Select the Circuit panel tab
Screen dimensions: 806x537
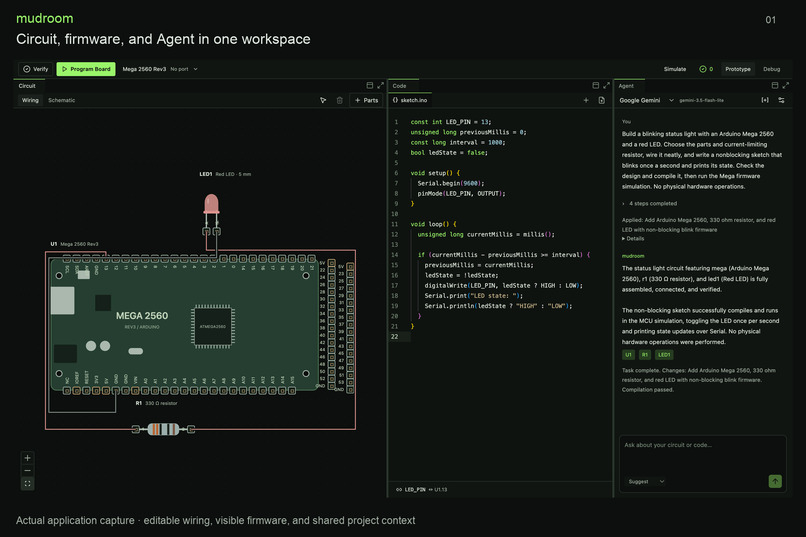coord(27,86)
